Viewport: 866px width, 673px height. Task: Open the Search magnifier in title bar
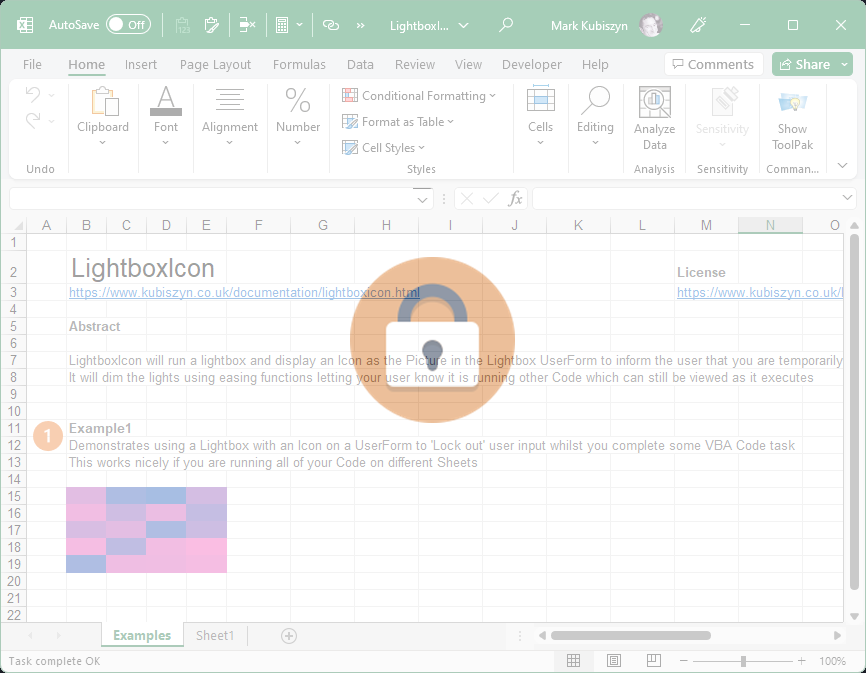coord(506,25)
